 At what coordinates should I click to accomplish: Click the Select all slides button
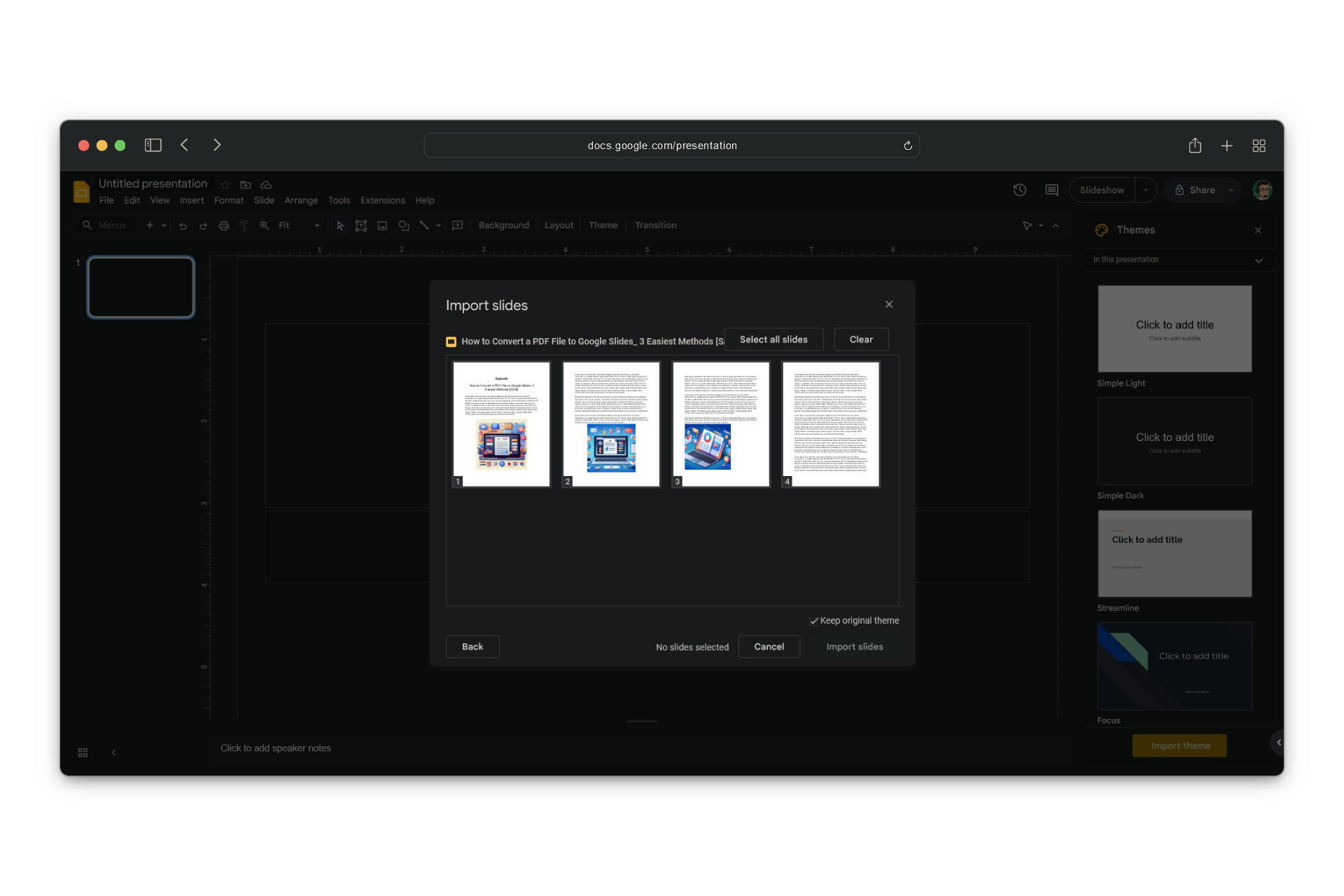point(773,339)
